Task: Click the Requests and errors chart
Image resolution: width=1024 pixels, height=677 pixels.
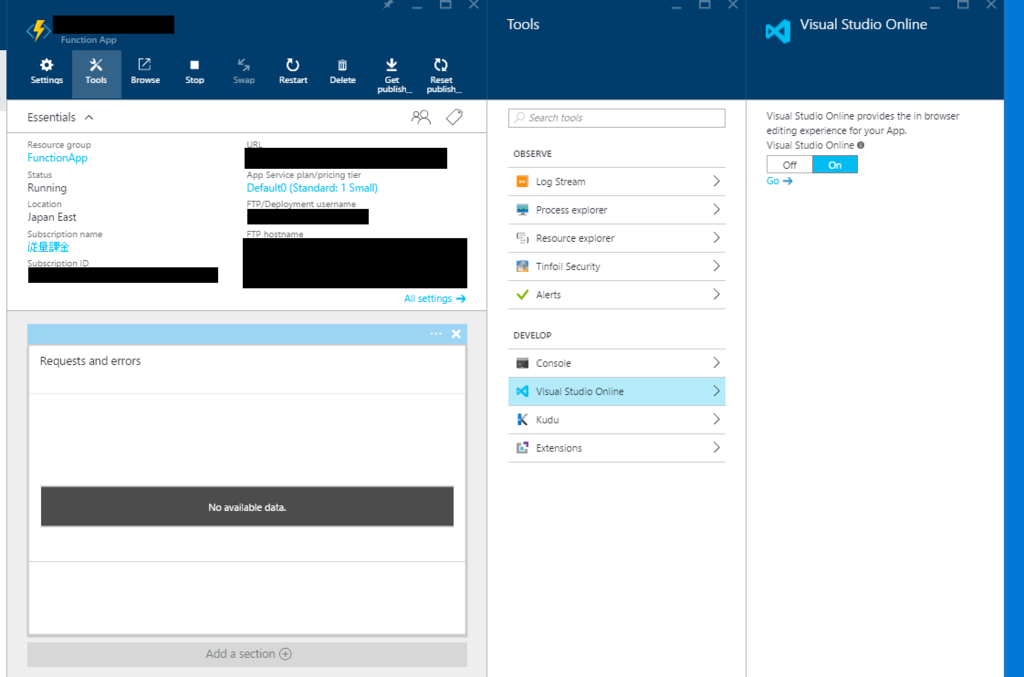Action: tap(247, 490)
